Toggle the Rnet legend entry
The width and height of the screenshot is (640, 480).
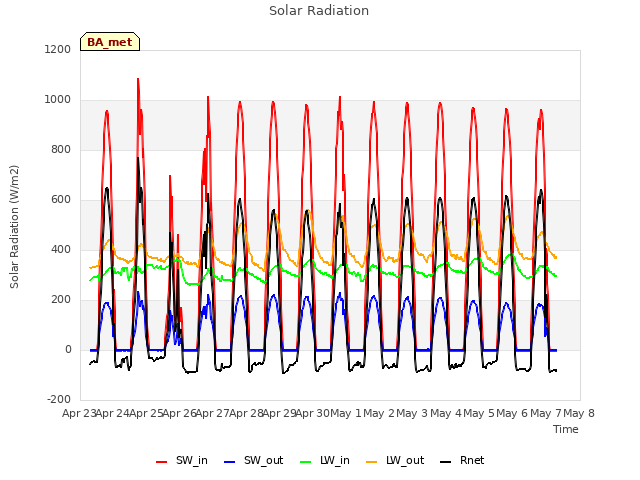tap(462, 460)
